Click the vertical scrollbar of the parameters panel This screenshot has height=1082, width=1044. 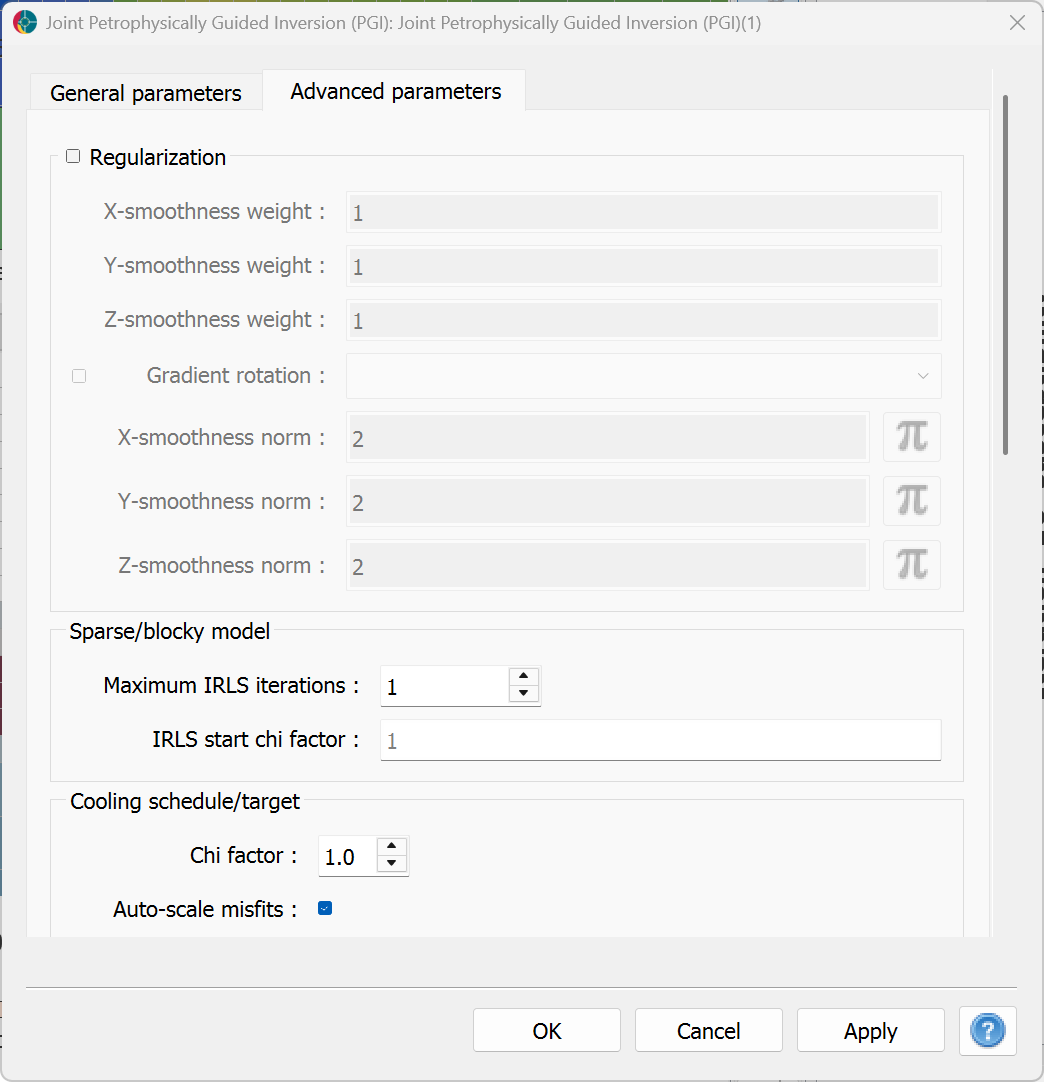click(1005, 275)
